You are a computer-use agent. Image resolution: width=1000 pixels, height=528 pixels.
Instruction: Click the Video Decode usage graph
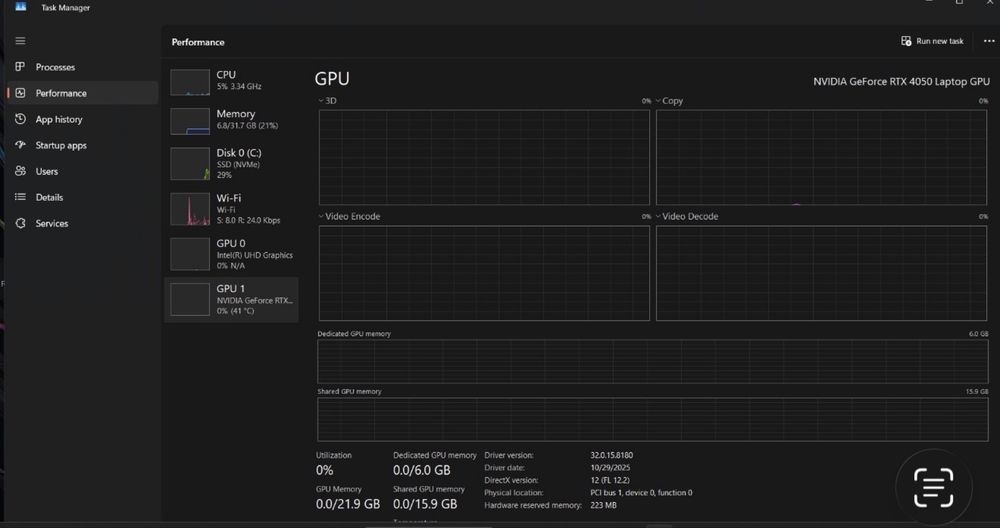click(x=821, y=273)
